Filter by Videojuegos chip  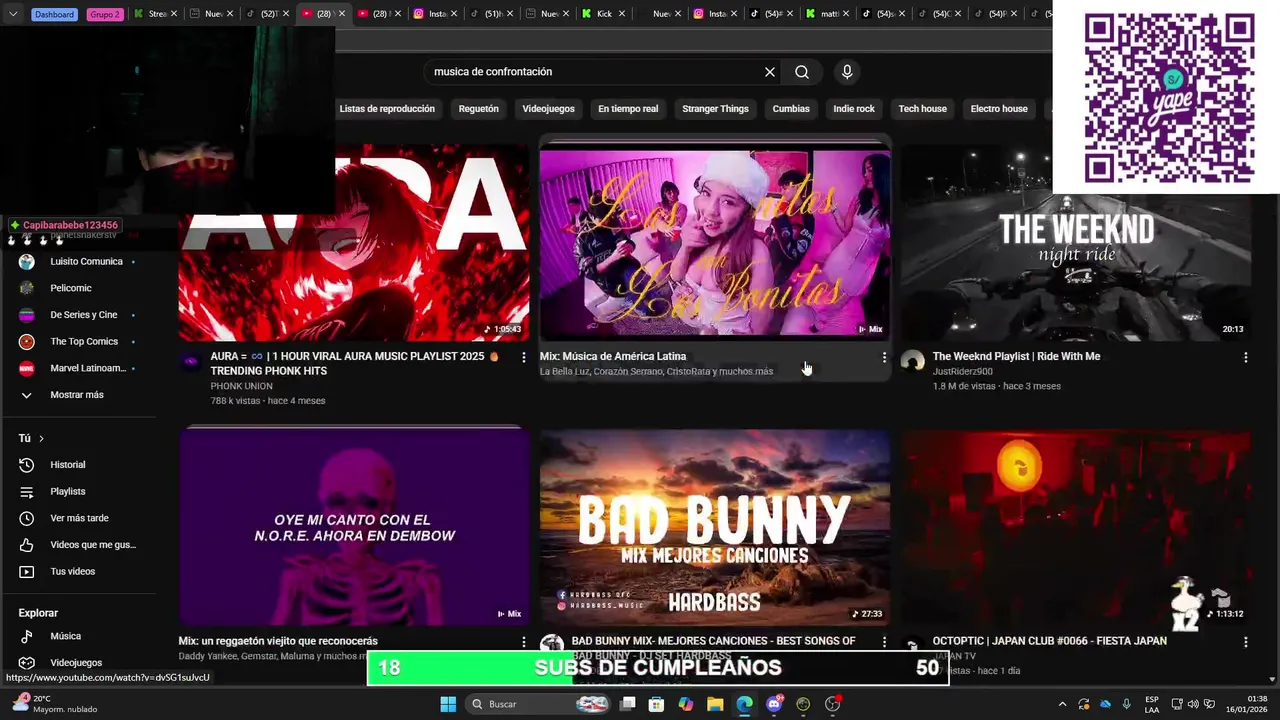[x=548, y=109]
